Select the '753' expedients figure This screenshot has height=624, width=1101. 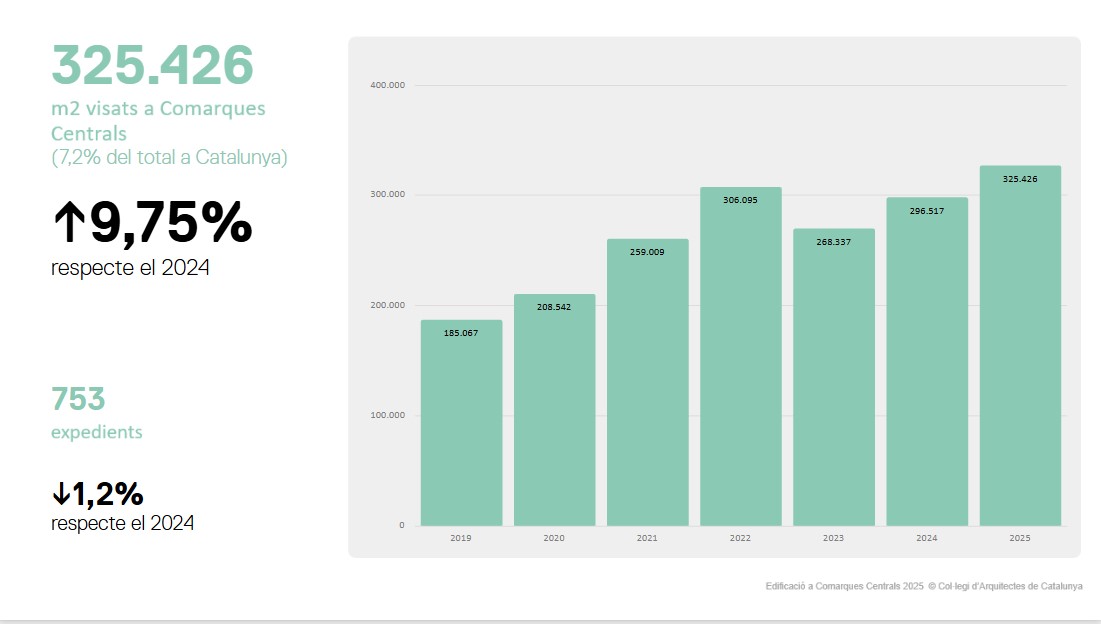click(x=78, y=399)
